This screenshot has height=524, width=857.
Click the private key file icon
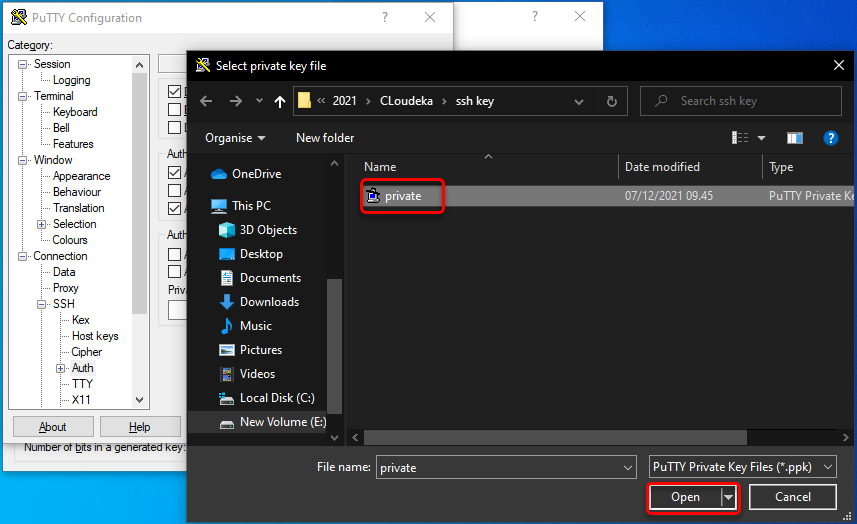coord(373,196)
